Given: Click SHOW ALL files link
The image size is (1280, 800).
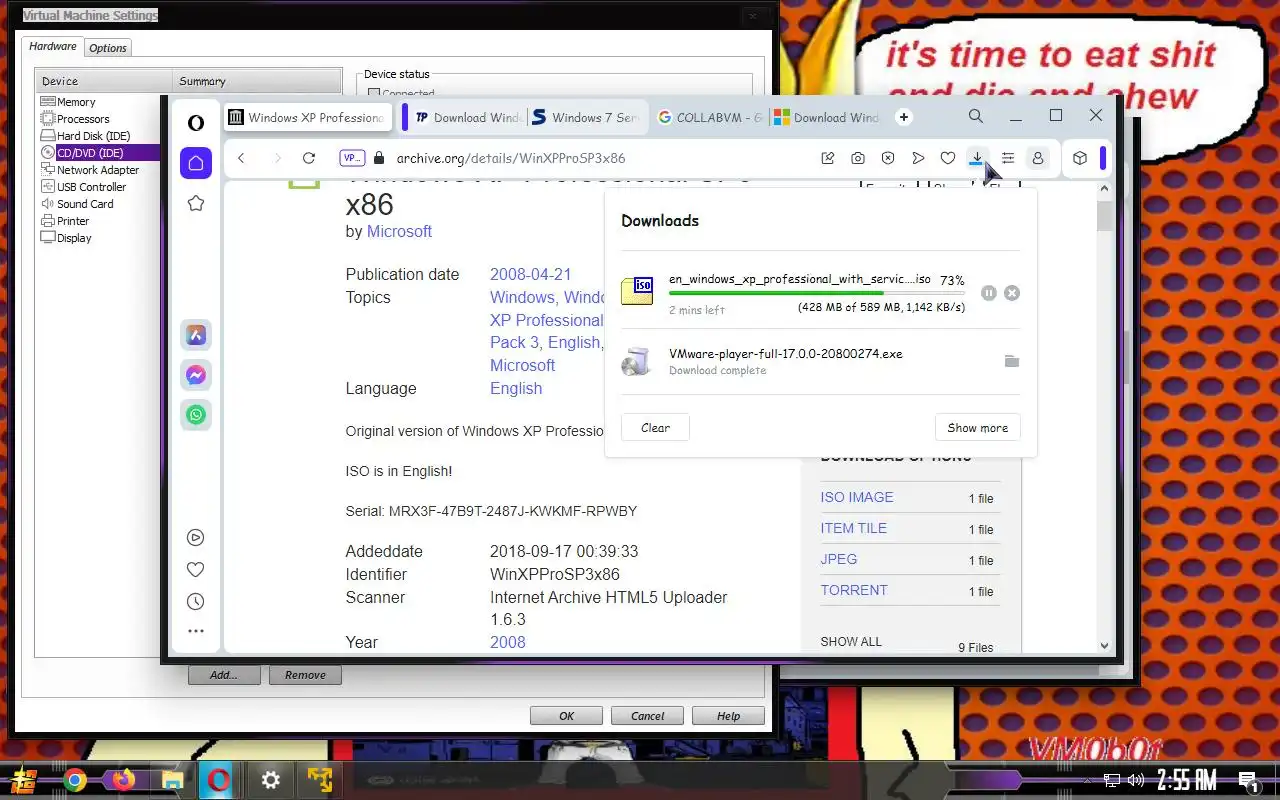Looking at the screenshot, I should point(851,641).
